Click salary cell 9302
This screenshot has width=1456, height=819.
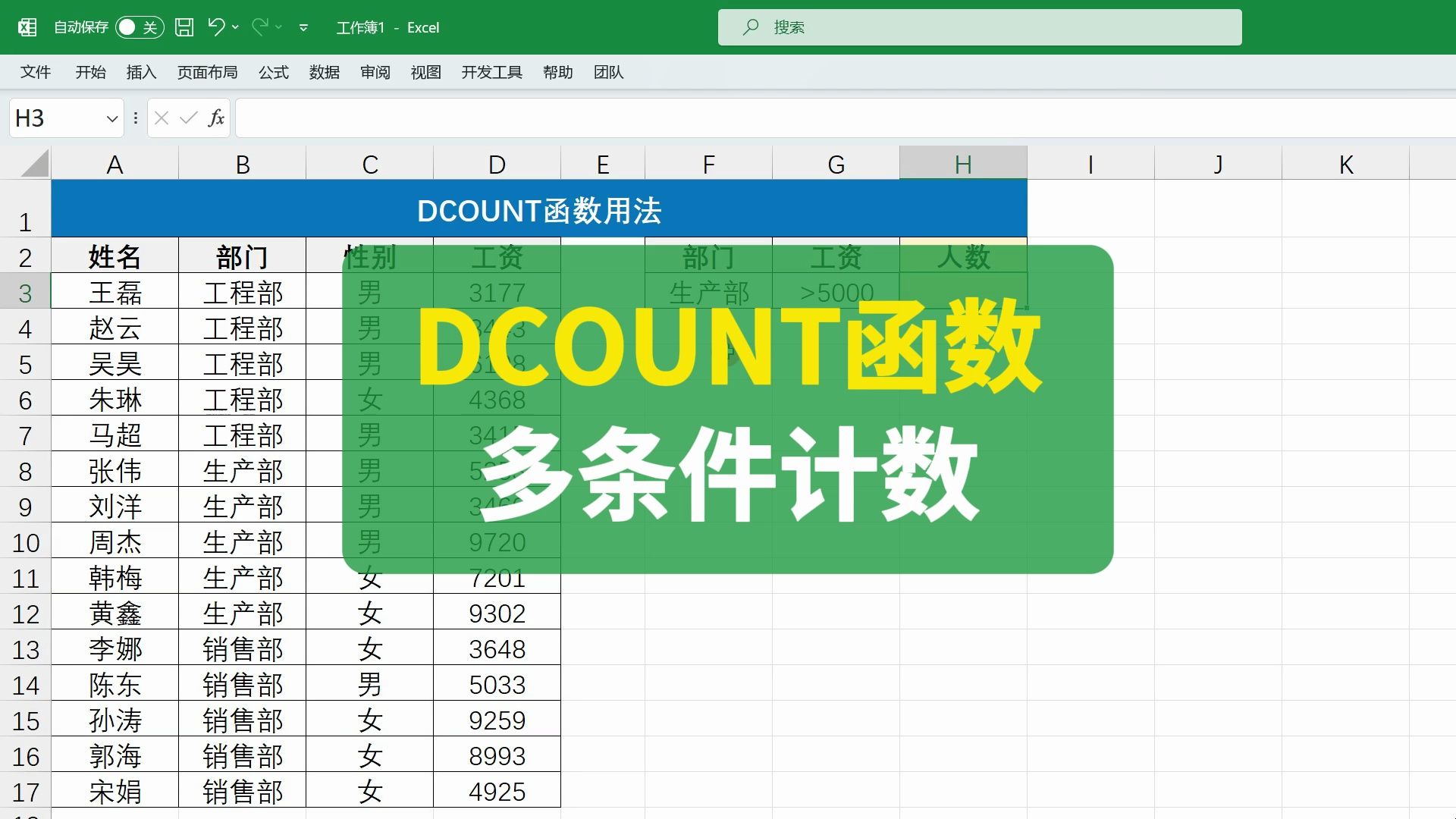point(497,613)
